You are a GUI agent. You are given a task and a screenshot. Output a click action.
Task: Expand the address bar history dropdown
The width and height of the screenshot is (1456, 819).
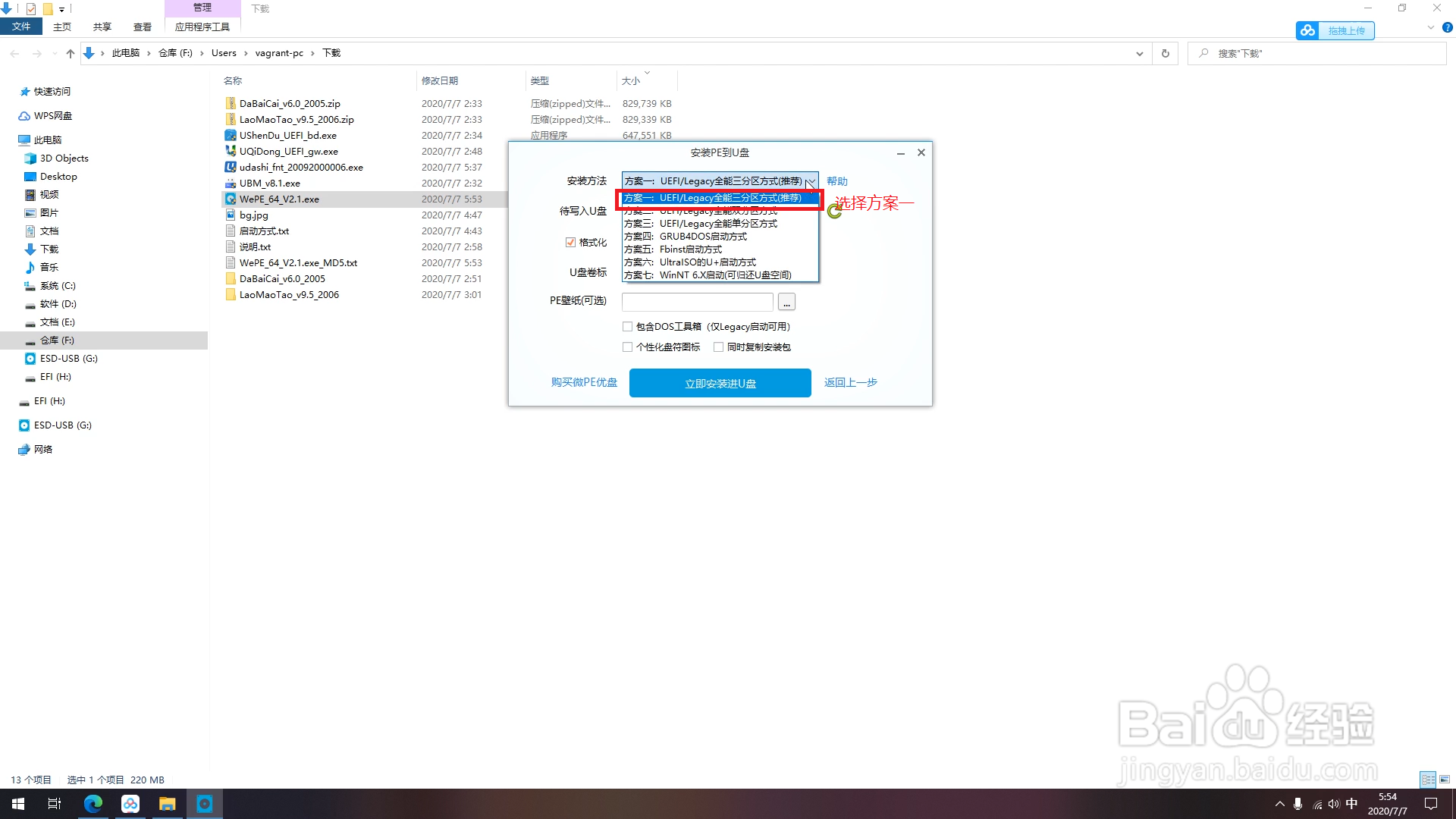1139,53
